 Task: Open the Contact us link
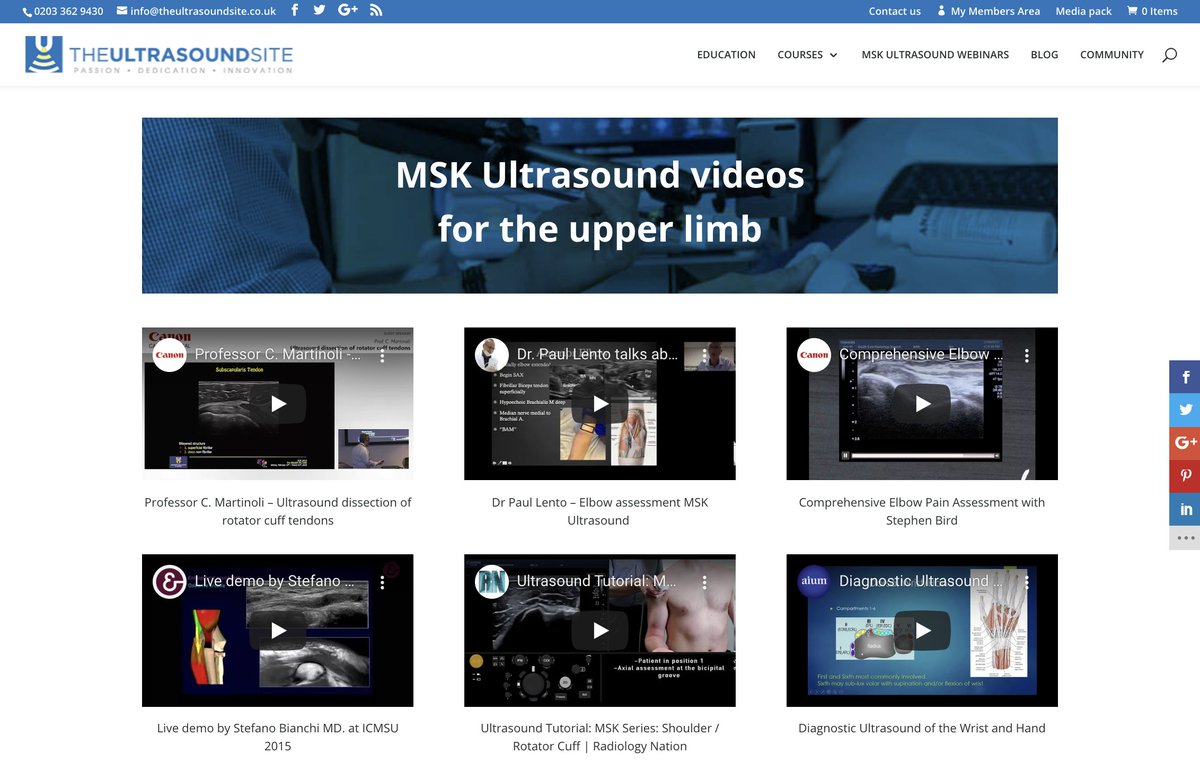894,11
